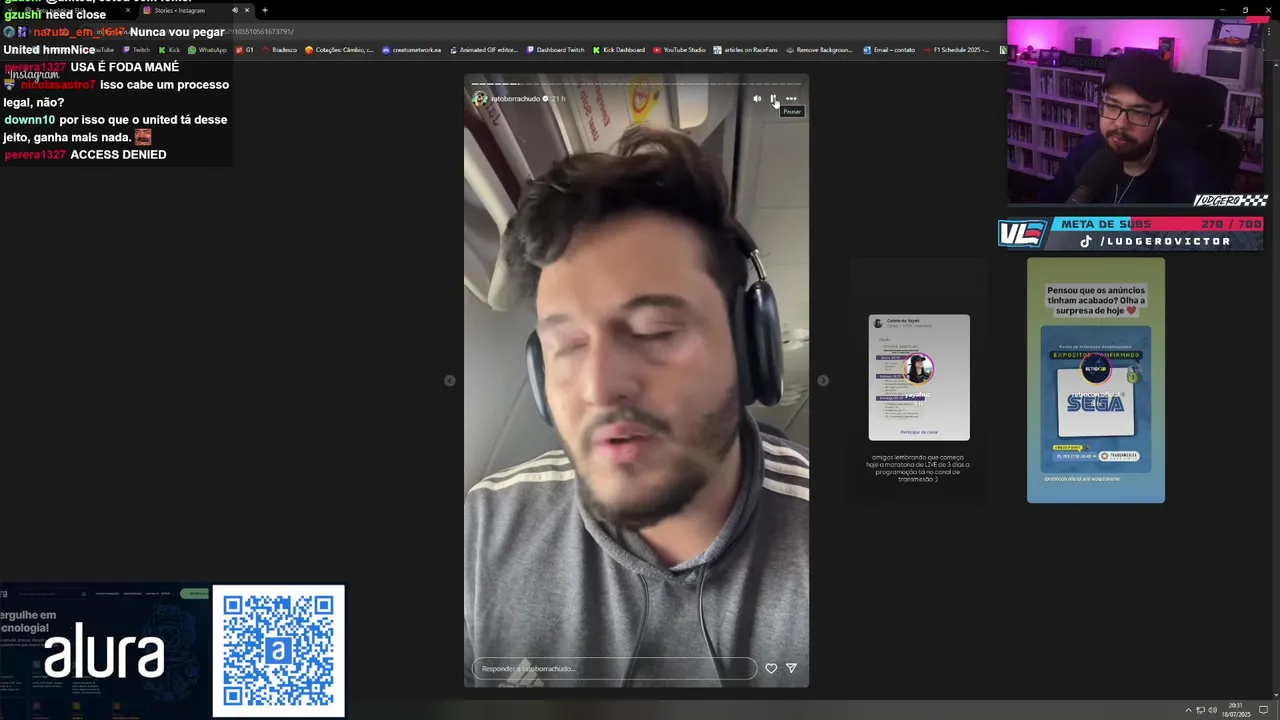Click the /LUDGEROVICTOR TikTok handle text
This screenshot has height=720, width=1280.
[x=1165, y=241]
